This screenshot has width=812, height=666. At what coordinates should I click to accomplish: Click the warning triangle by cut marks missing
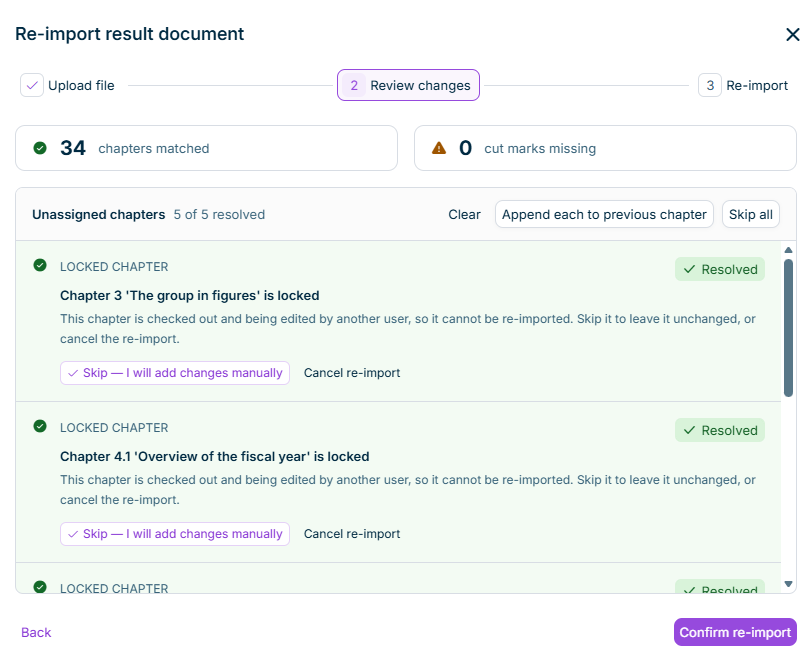[x=439, y=148]
